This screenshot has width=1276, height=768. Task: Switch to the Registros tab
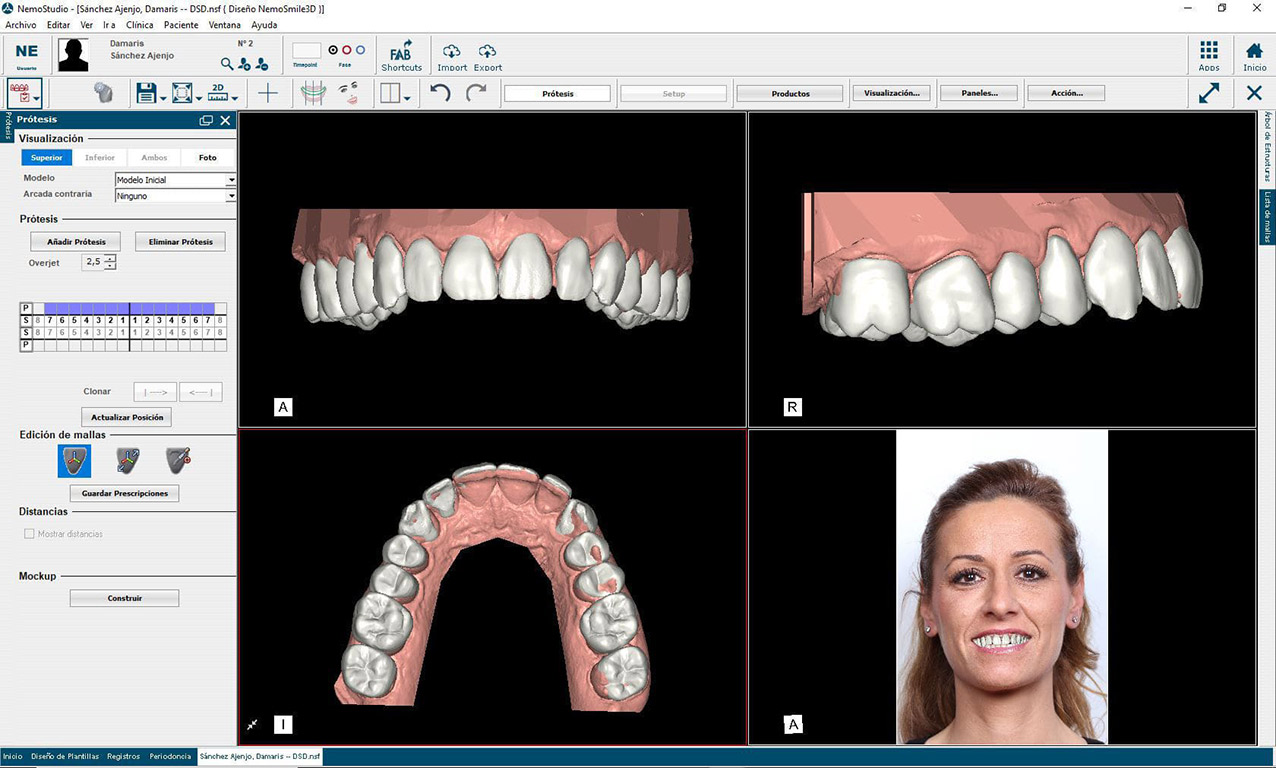(124, 757)
